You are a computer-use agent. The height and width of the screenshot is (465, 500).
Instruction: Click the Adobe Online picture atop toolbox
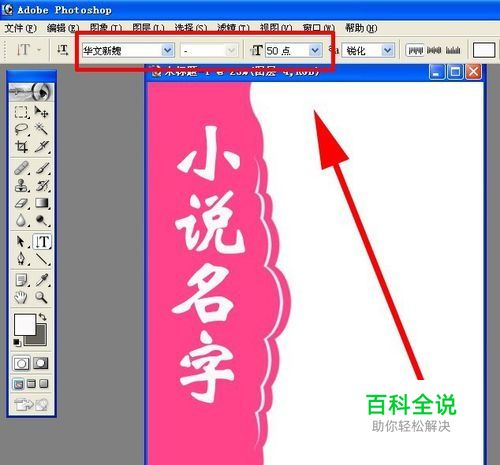[31, 91]
